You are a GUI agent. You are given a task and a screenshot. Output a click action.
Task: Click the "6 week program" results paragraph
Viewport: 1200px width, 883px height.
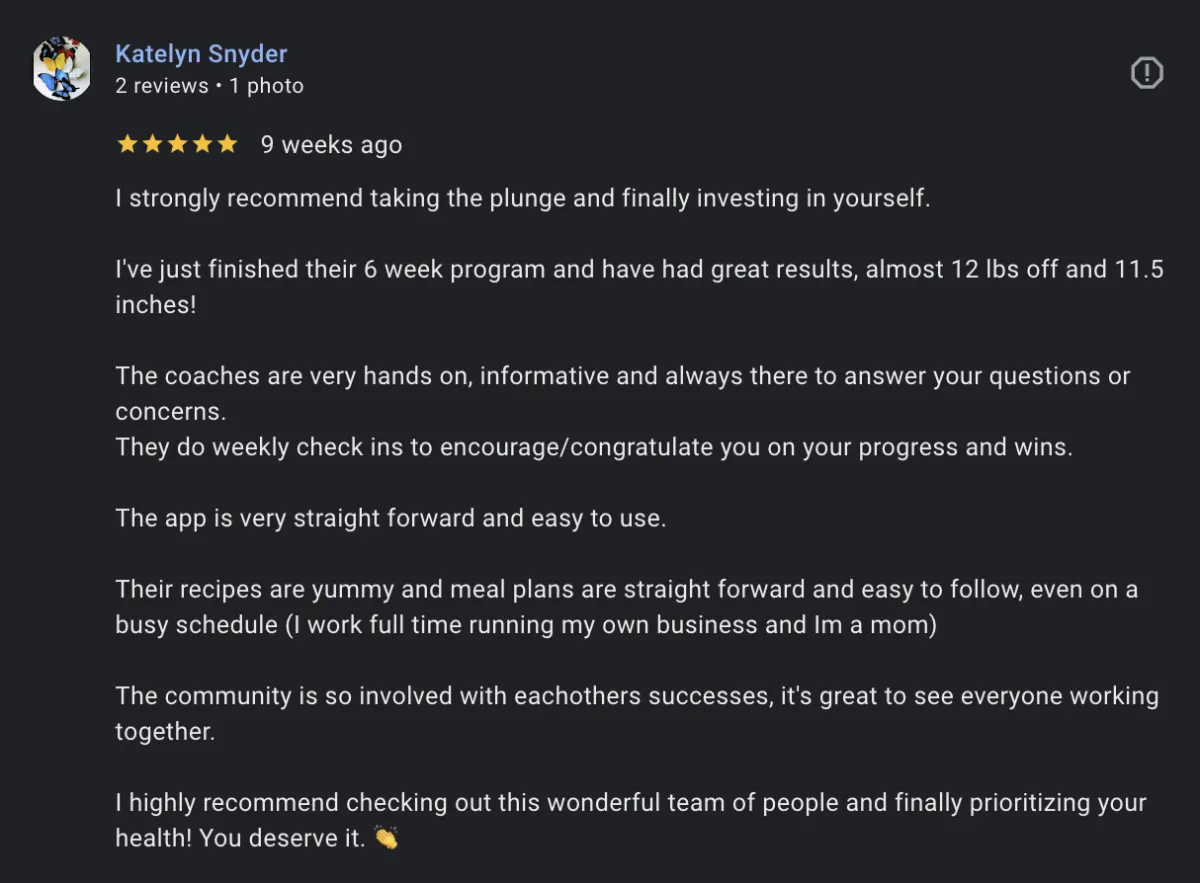[x=639, y=287]
